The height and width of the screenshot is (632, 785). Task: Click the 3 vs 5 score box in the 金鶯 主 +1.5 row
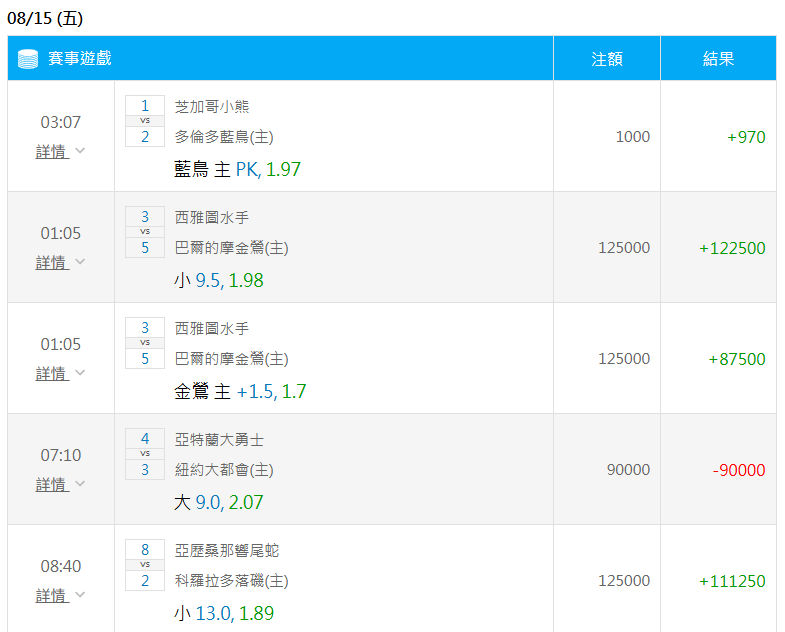(x=145, y=343)
